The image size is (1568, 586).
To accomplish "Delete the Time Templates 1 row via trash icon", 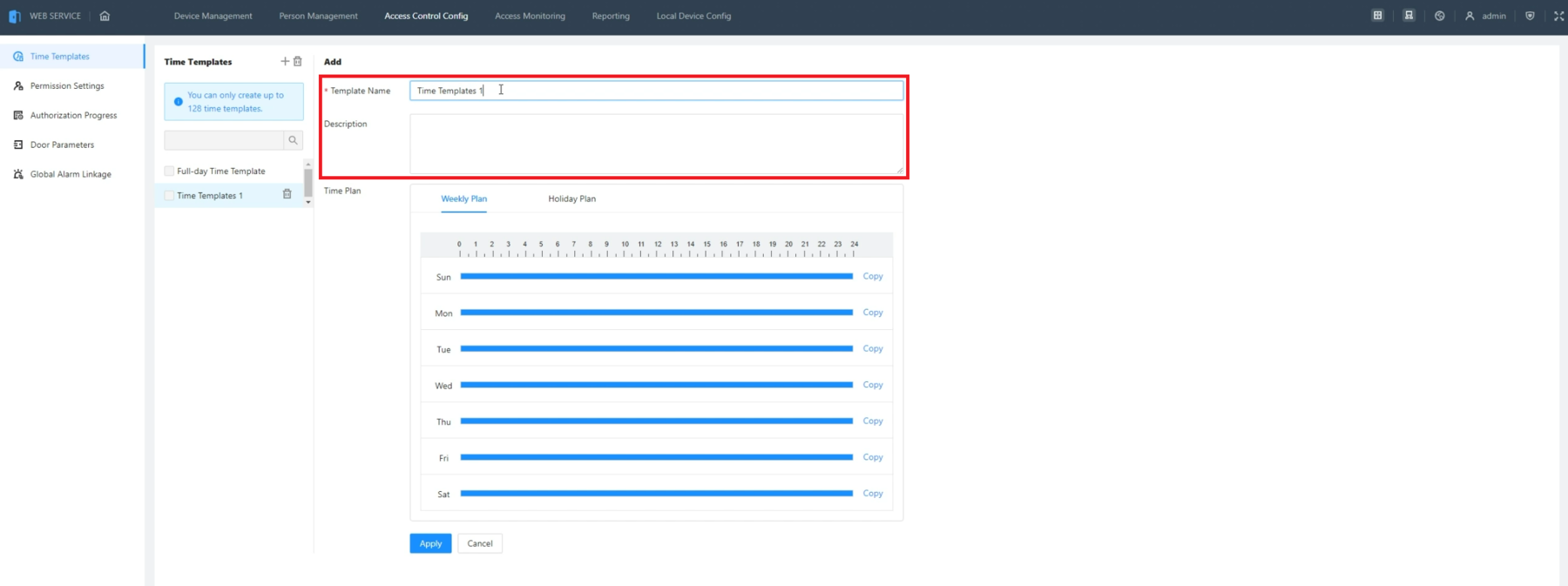I will 287,194.
